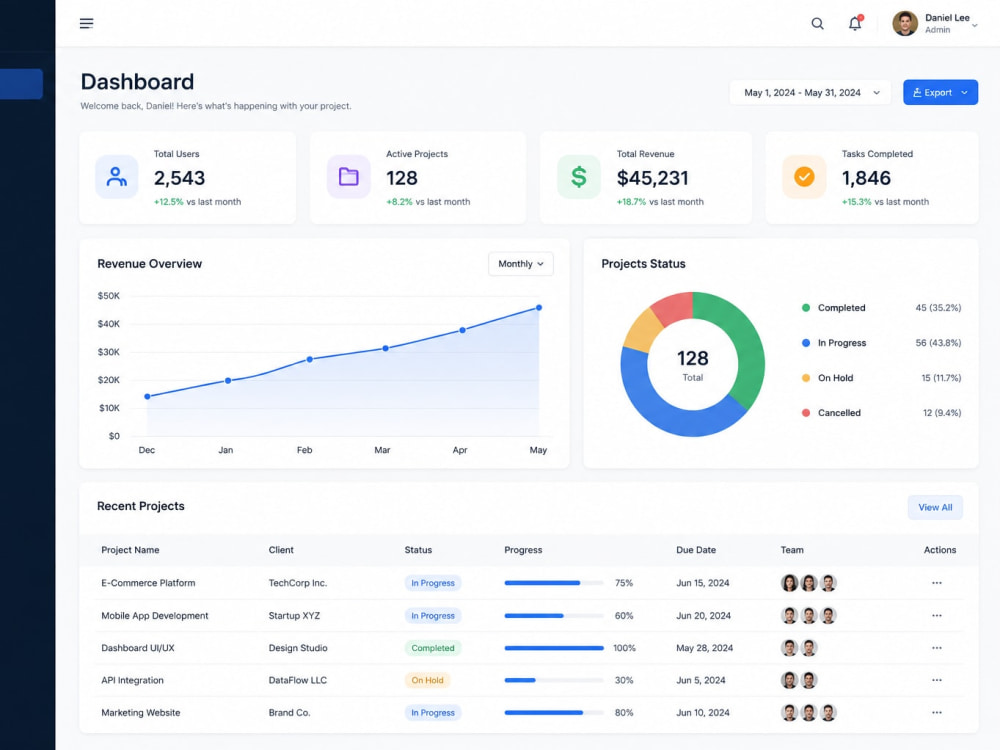Open the hamburger menu icon
The width and height of the screenshot is (1000, 750).
click(x=86, y=24)
